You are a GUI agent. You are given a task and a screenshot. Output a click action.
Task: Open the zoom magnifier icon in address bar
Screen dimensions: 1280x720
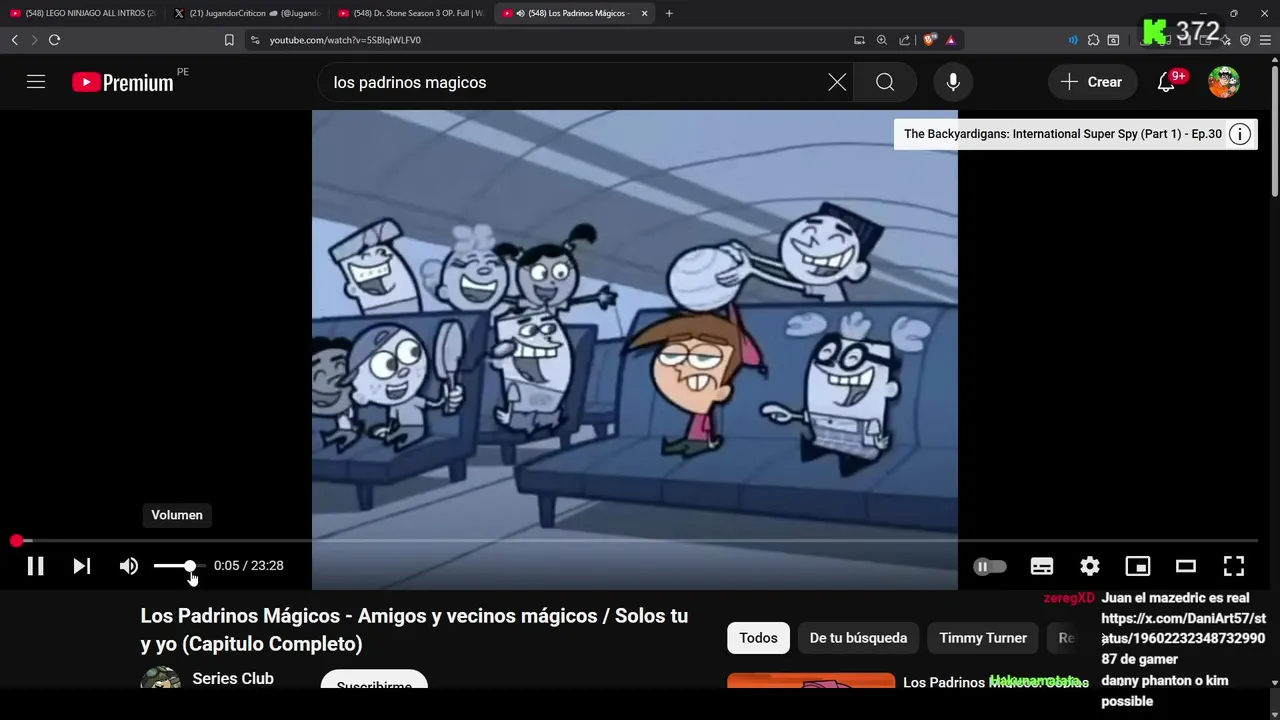coord(882,40)
